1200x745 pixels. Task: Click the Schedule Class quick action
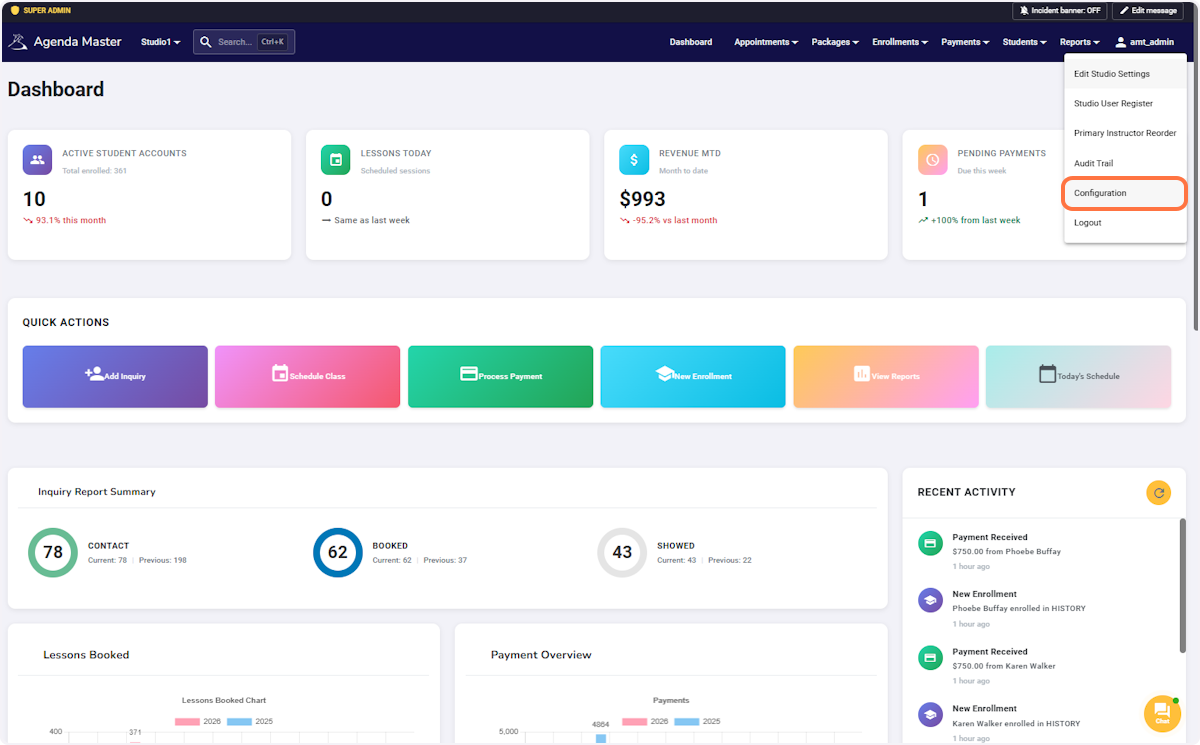click(308, 377)
